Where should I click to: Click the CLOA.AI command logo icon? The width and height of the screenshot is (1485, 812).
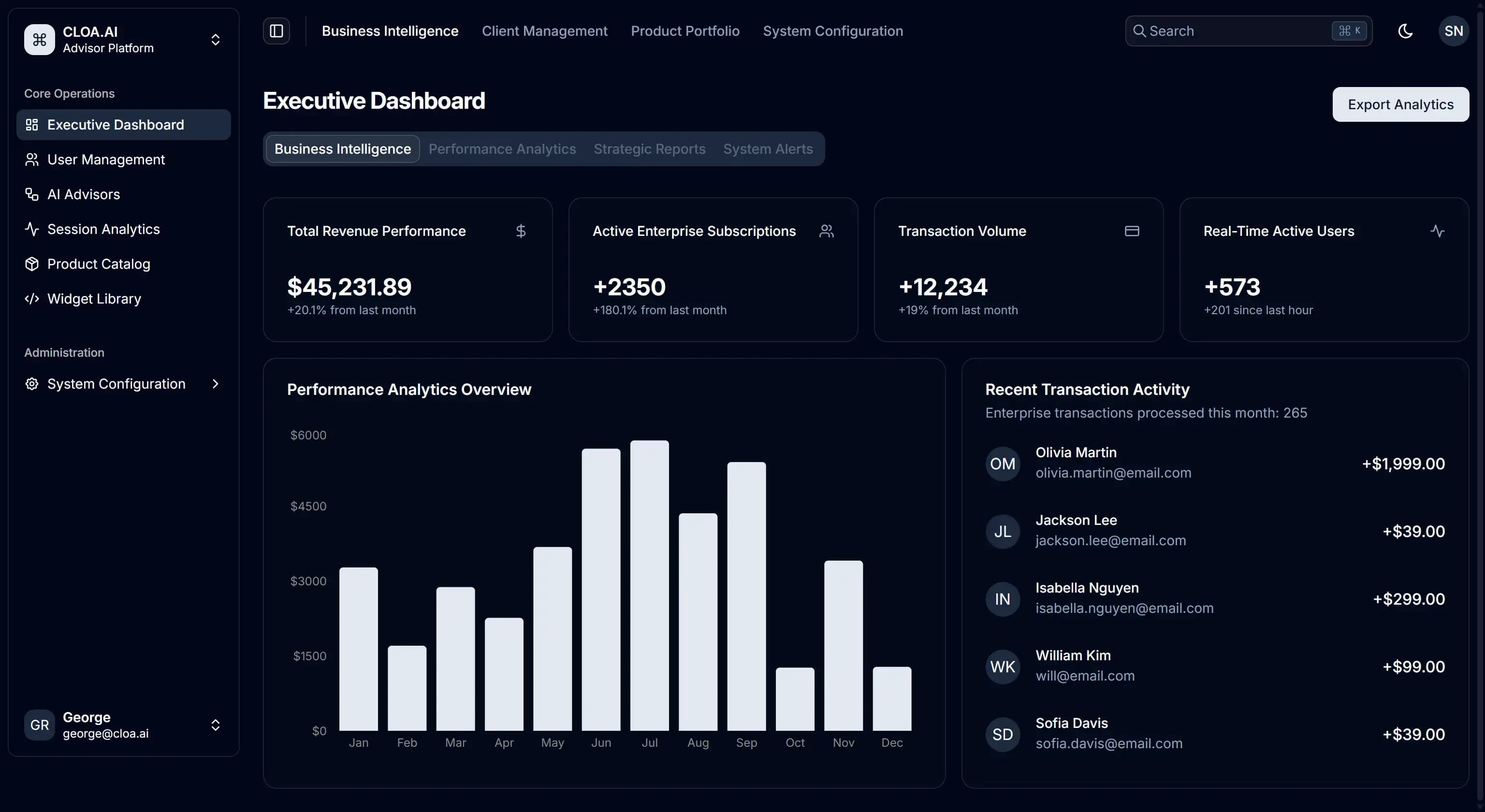(x=39, y=39)
